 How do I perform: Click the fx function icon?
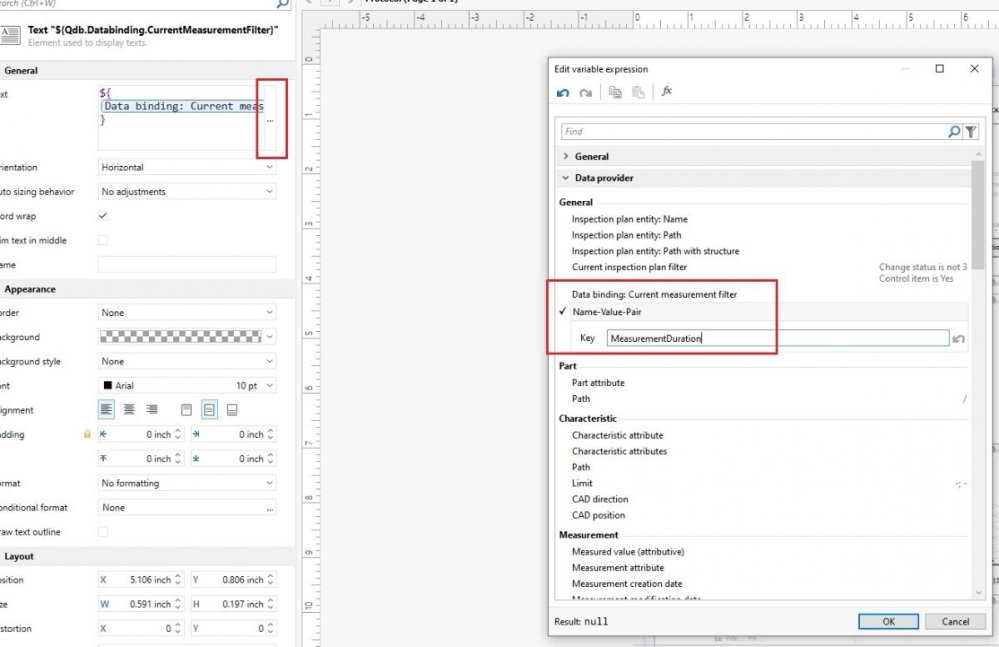click(667, 92)
